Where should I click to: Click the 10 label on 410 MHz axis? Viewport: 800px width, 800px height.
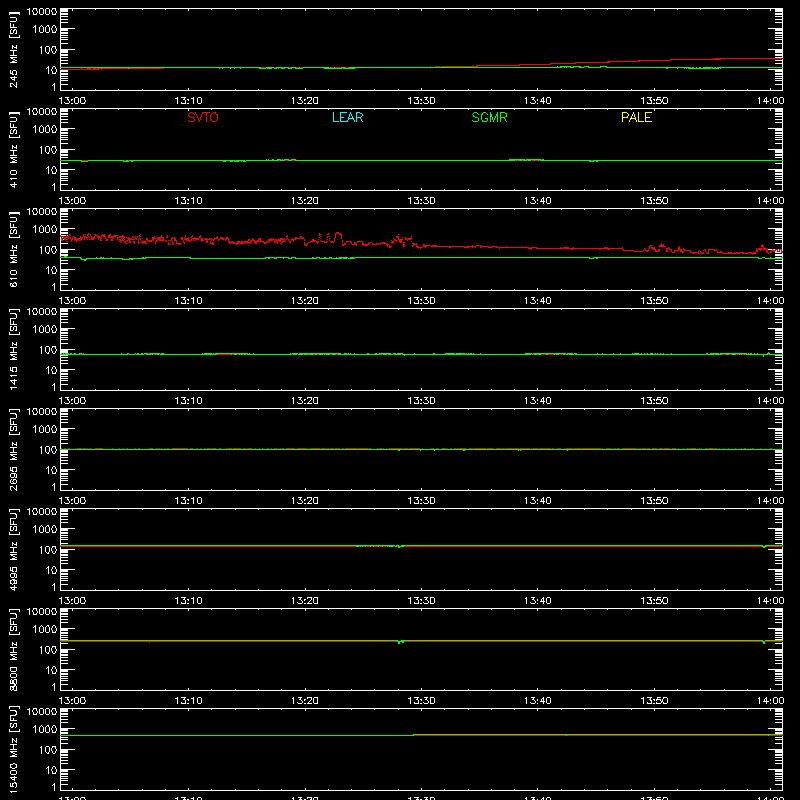51,170
